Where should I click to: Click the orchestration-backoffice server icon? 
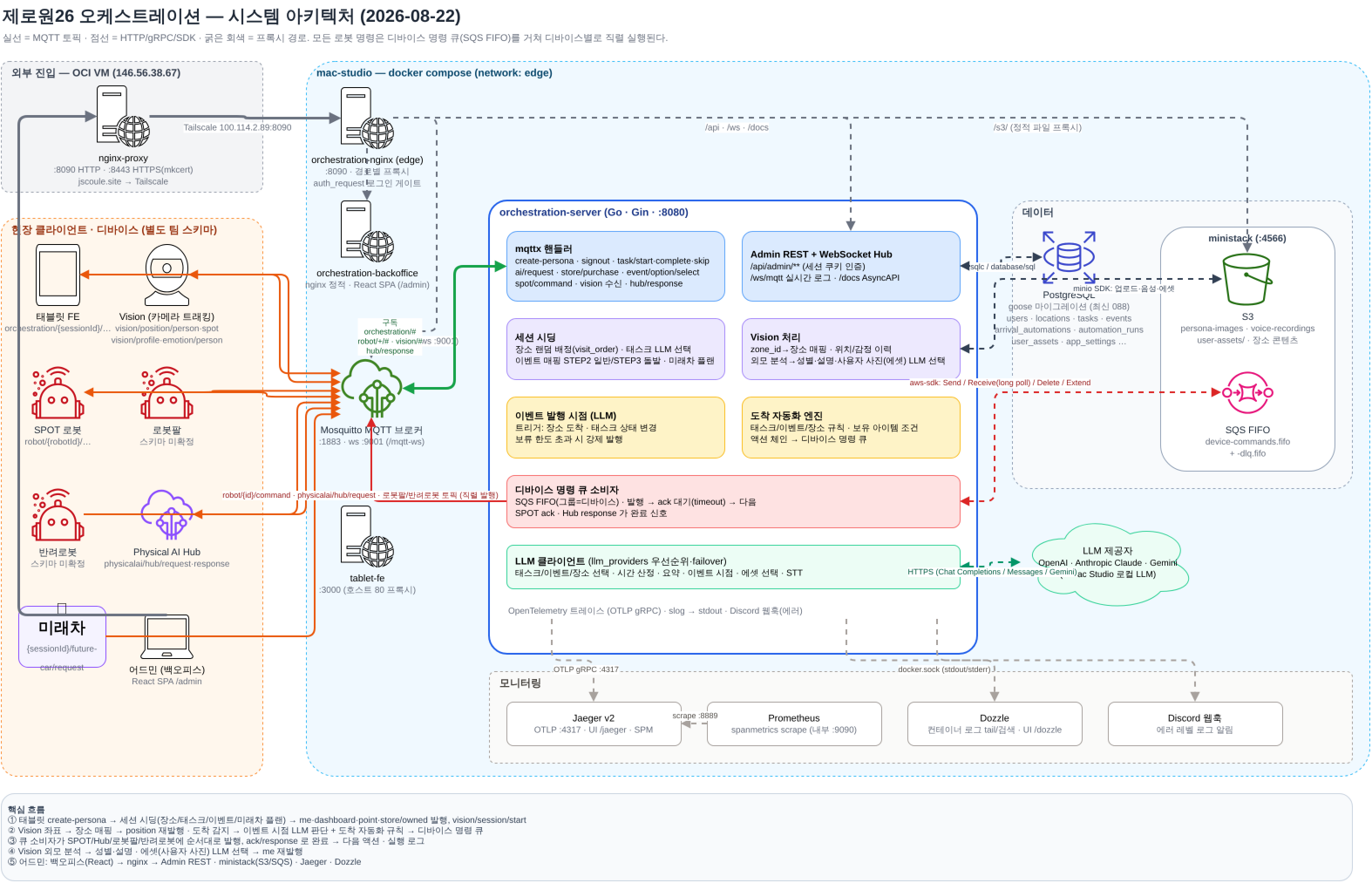click(367, 232)
